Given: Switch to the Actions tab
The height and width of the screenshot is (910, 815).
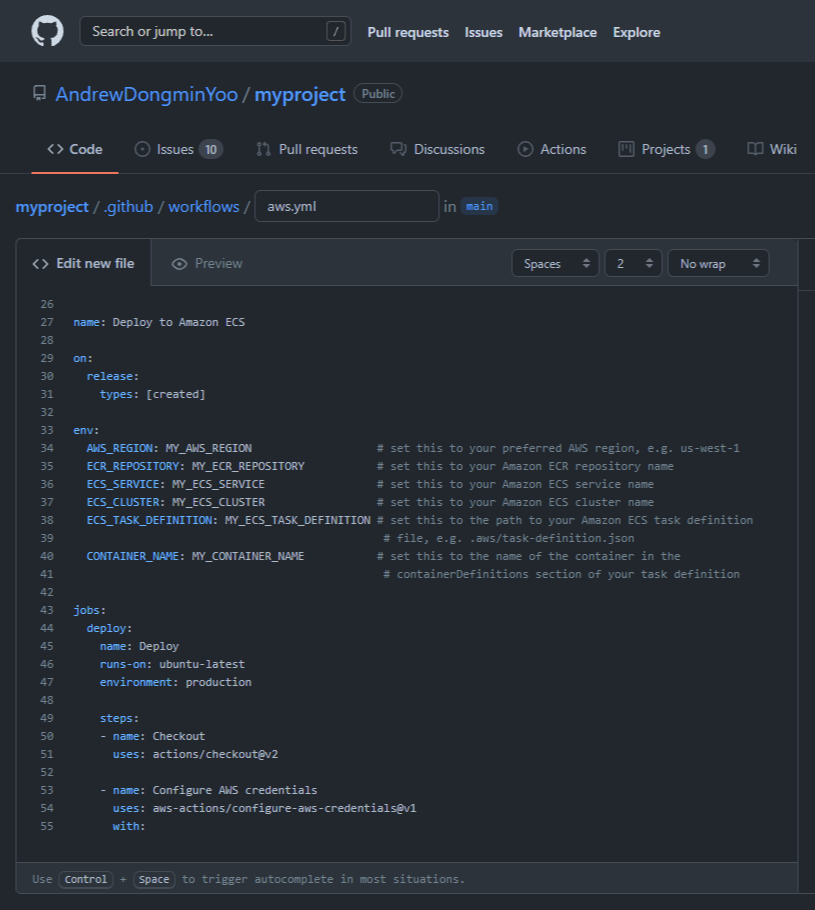Looking at the screenshot, I should (x=551, y=149).
